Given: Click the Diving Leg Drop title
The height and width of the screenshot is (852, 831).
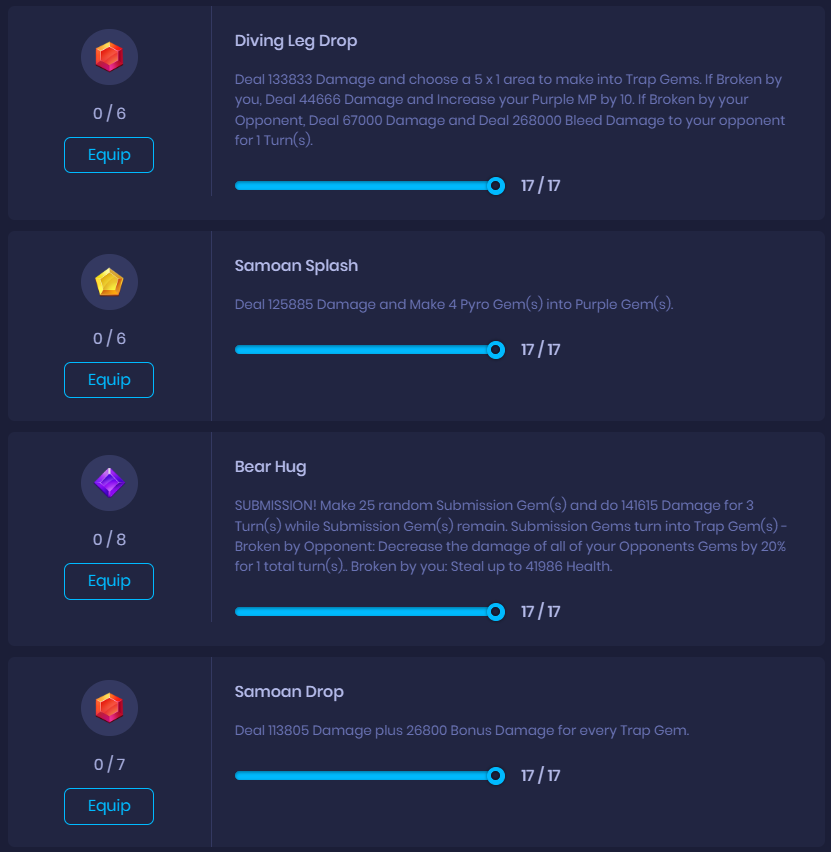Looking at the screenshot, I should click(x=295, y=41).
